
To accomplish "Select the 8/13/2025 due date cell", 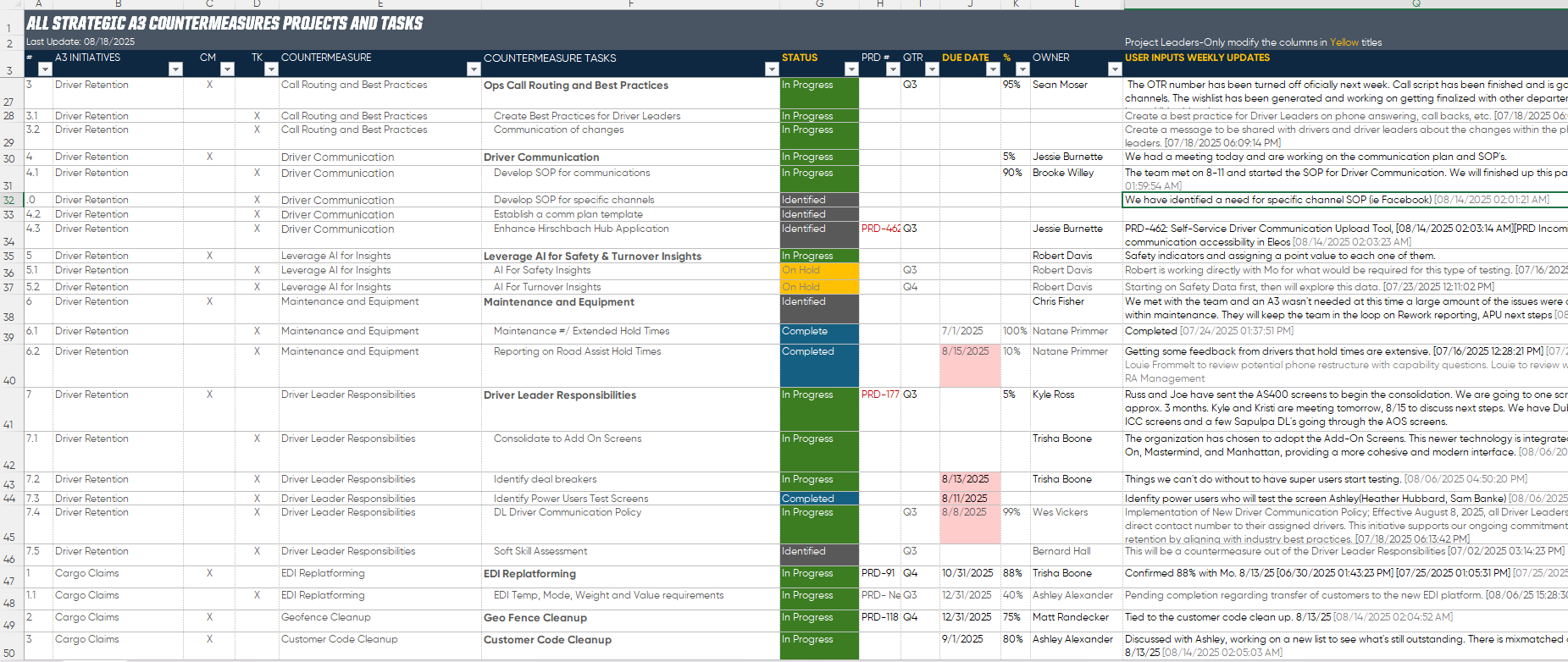I will coord(970,482).
